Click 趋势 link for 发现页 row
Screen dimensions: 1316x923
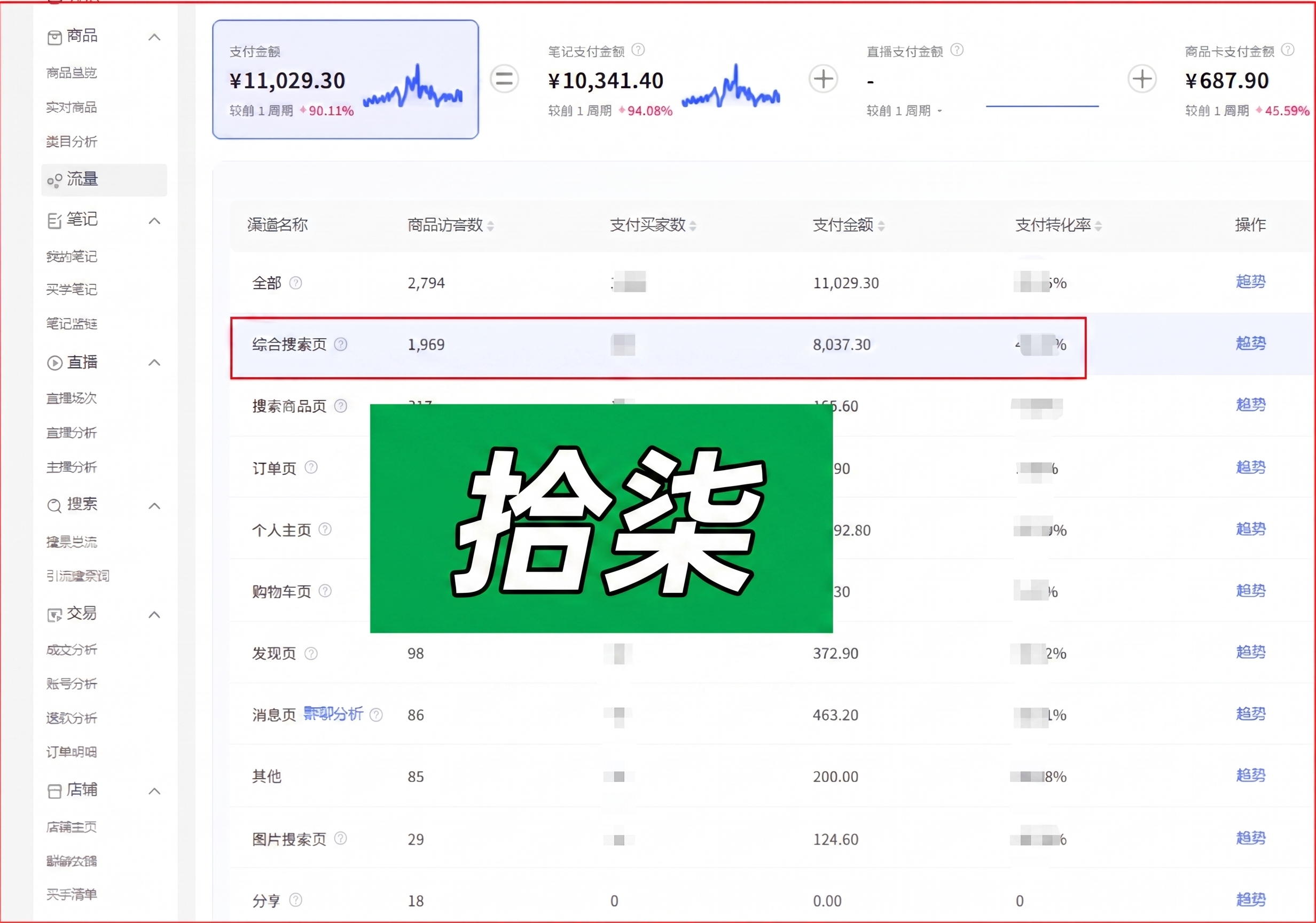(x=1251, y=652)
